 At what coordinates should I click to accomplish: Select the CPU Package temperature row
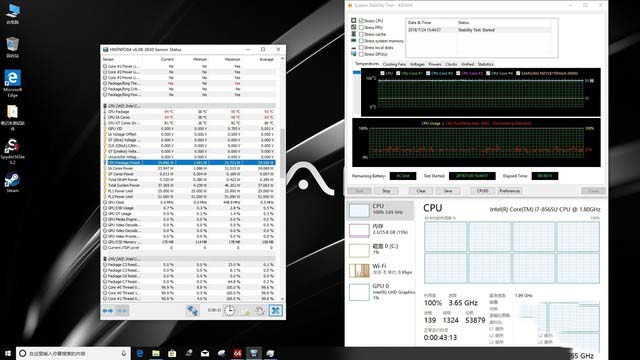[189, 111]
